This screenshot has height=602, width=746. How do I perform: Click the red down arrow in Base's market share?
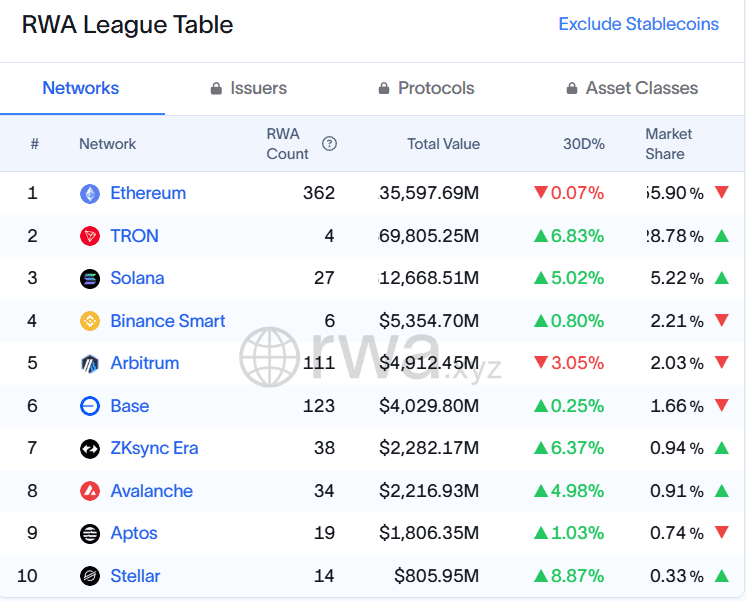pyautogui.click(x=722, y=405)
